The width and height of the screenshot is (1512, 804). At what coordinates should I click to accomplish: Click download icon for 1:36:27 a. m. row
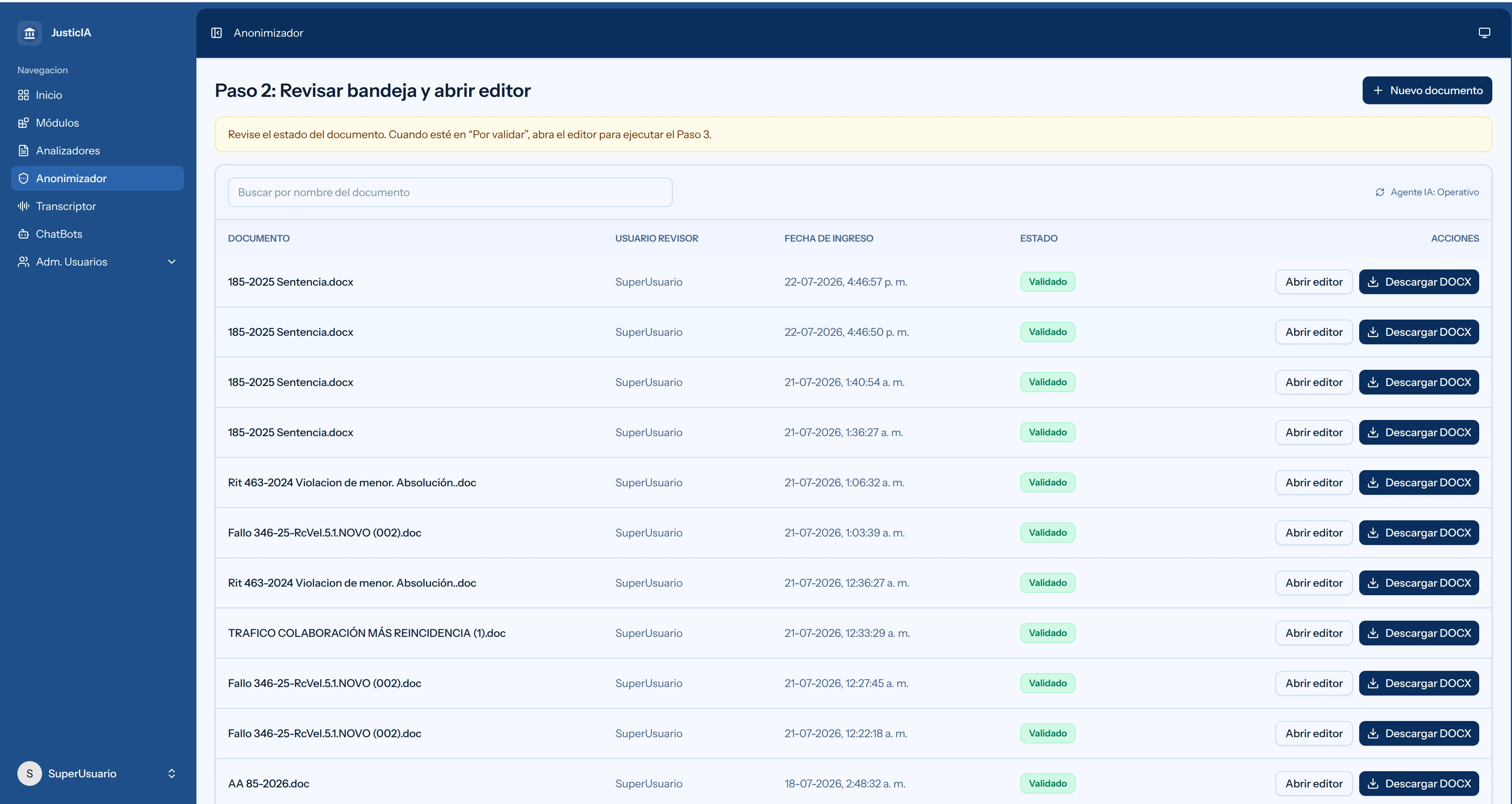[1373, 433]
